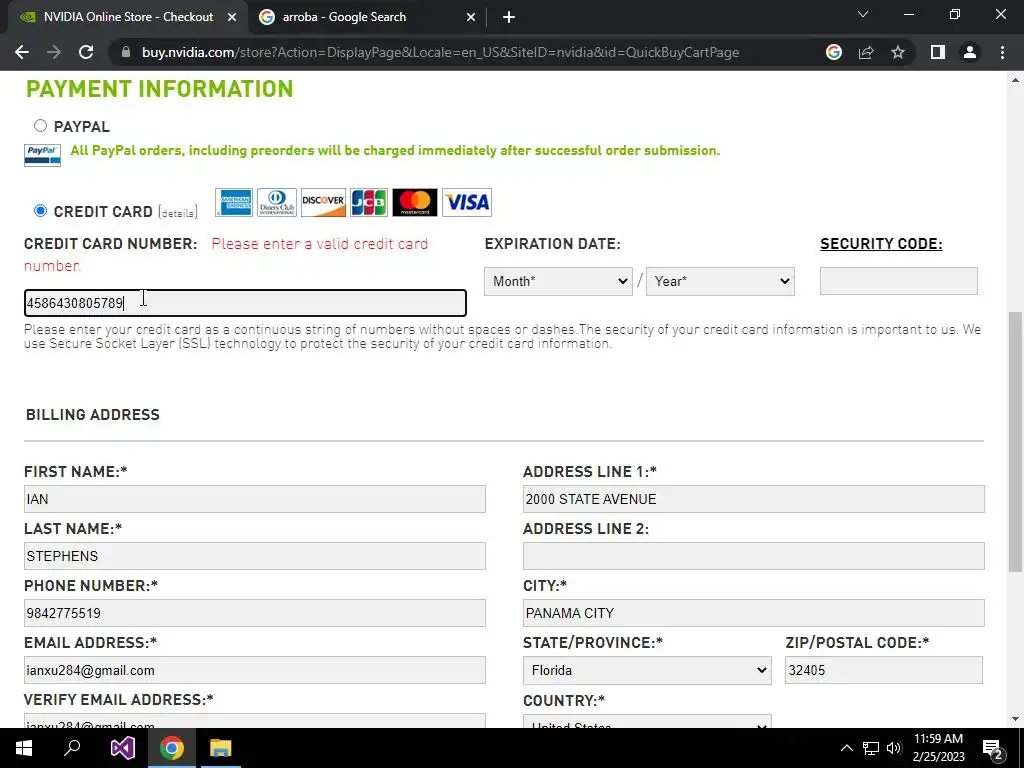This screenshot has height=768, width=1024.
Task: Close the arroba Google Search tab
Action: 471,17
